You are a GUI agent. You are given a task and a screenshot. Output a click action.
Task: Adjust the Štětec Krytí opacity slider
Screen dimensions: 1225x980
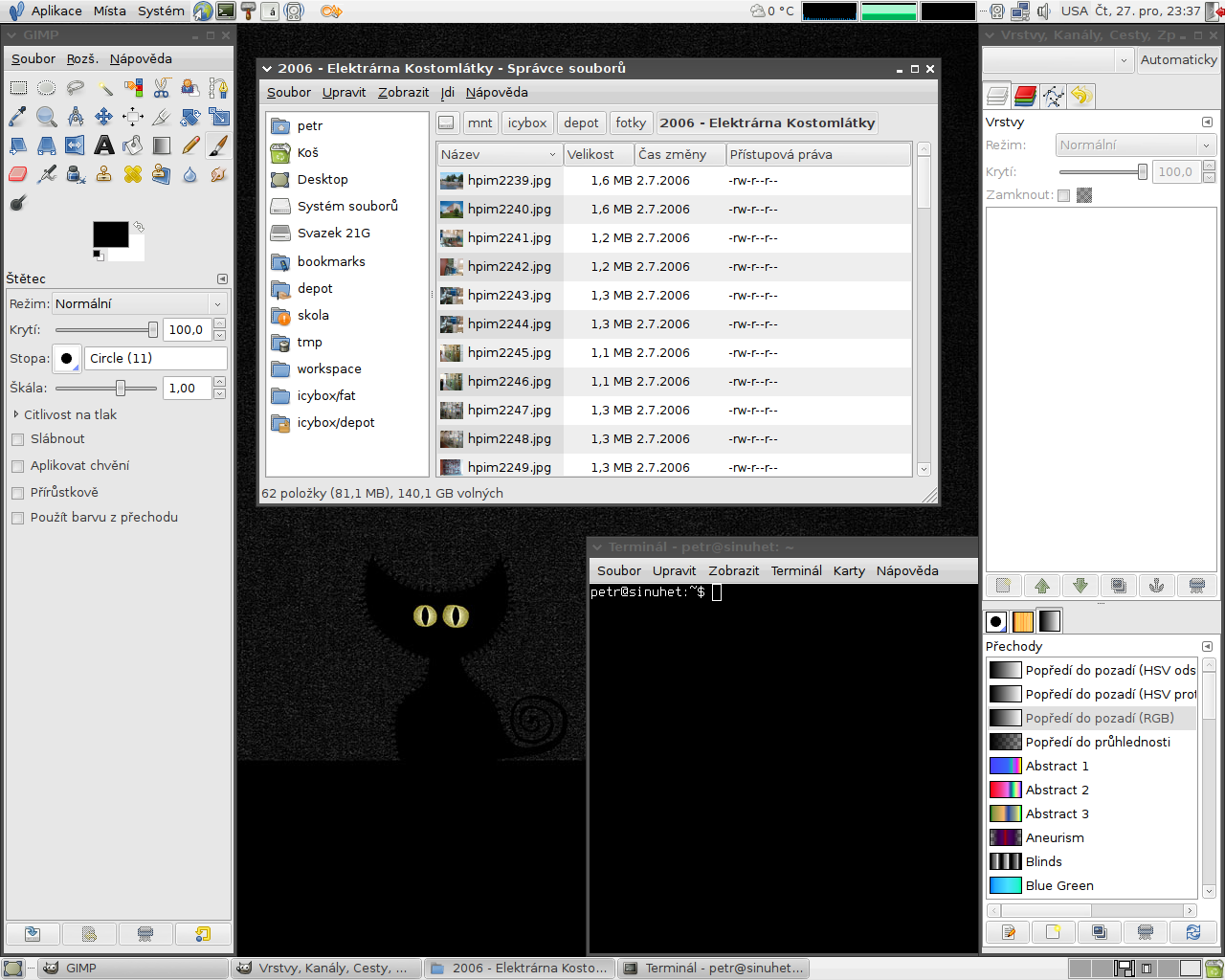coord(106,330)
